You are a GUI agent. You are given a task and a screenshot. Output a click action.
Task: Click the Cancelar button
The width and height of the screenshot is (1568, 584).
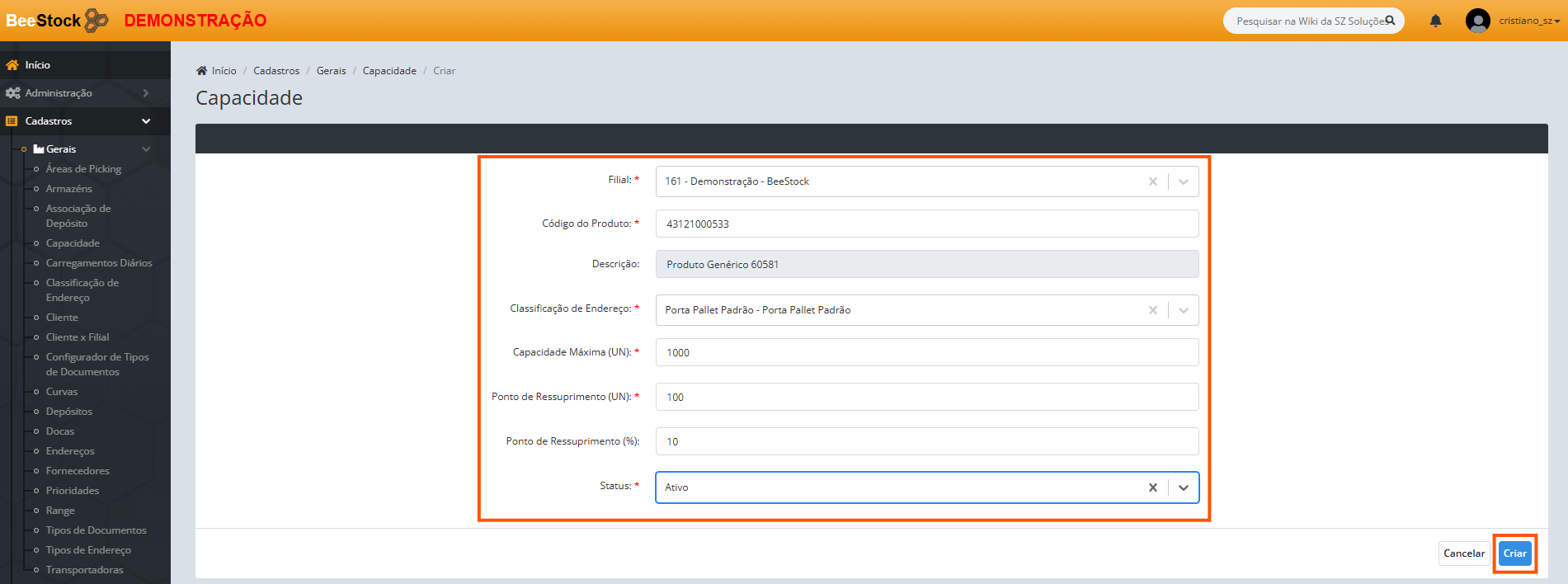tap(1463, 553)
